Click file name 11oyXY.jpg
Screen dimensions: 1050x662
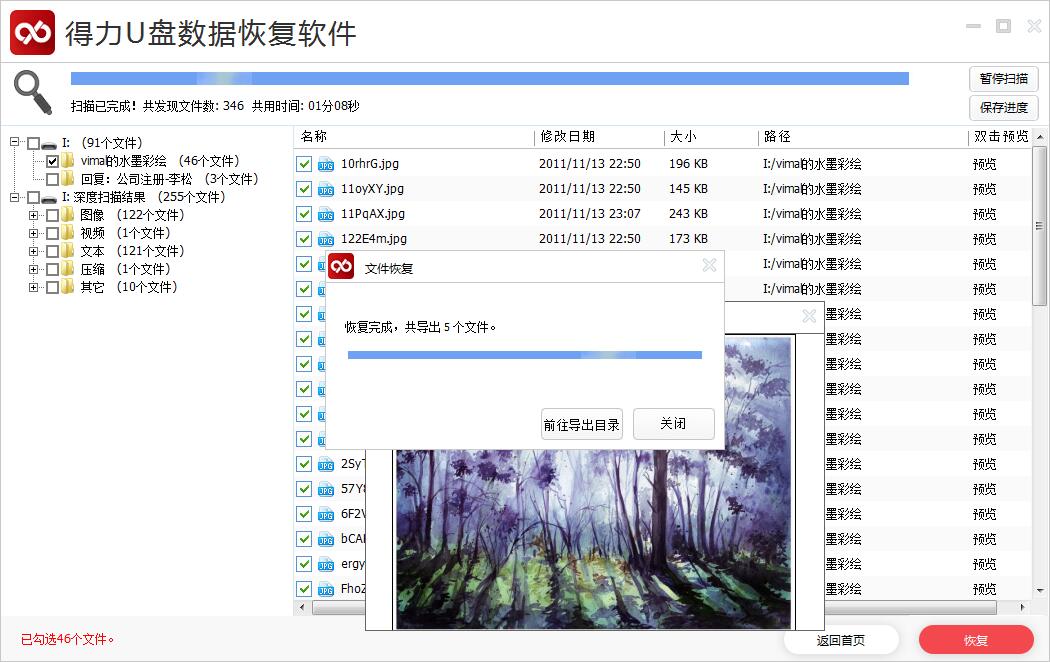(x=372, y=189)
